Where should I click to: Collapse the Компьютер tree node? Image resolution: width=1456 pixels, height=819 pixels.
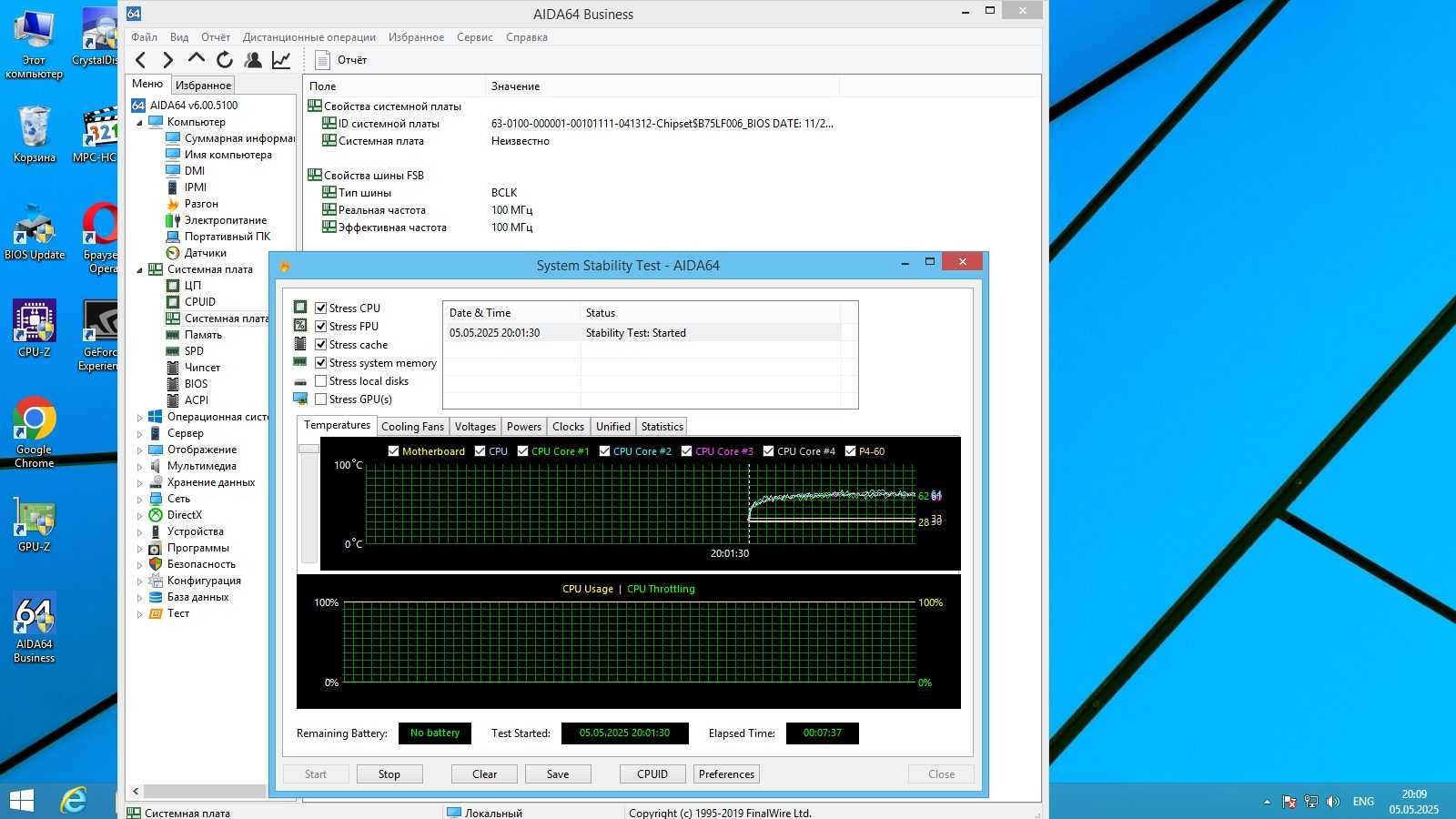pos(139,122)
